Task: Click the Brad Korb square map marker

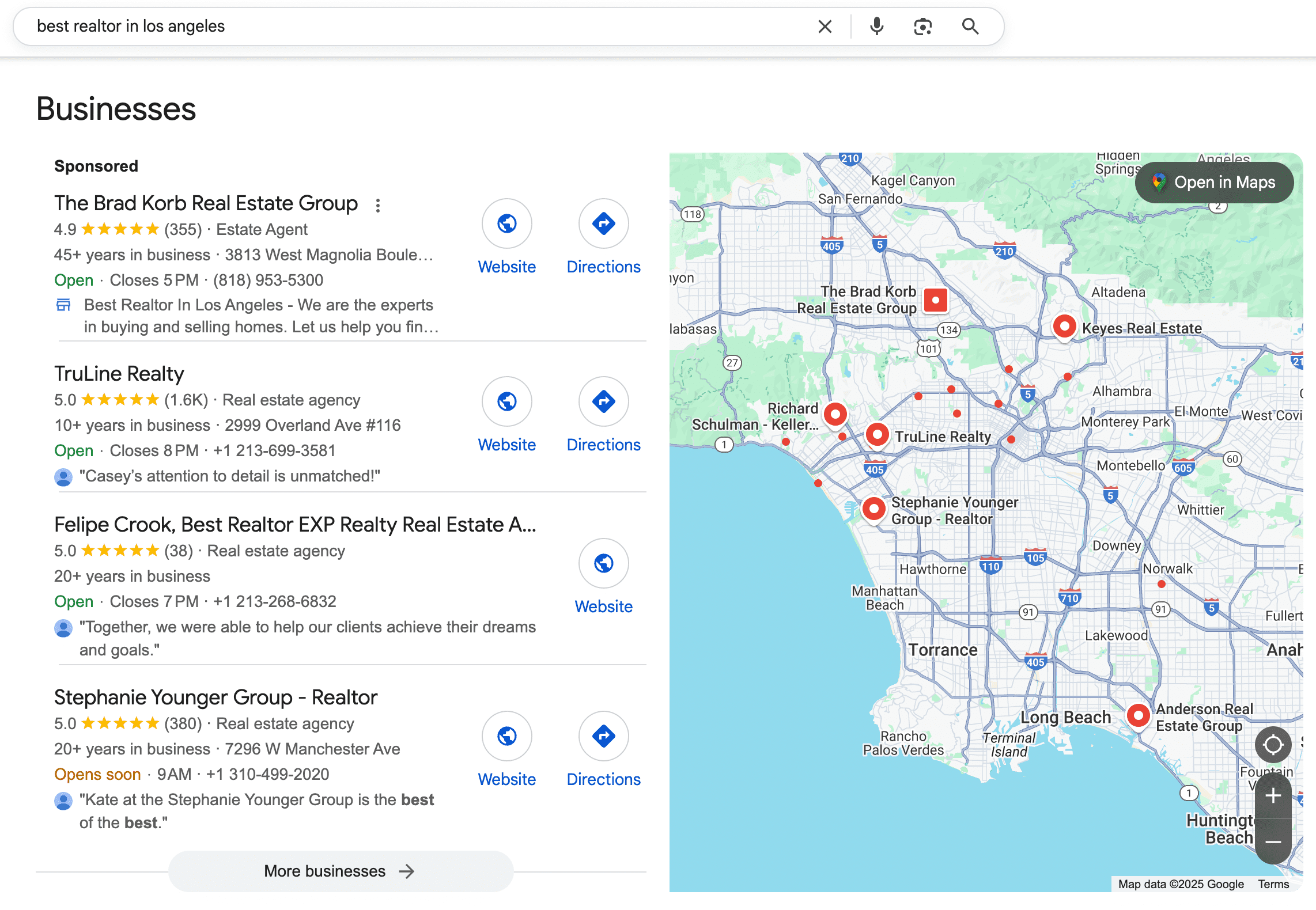Action: tap(935, 300)
